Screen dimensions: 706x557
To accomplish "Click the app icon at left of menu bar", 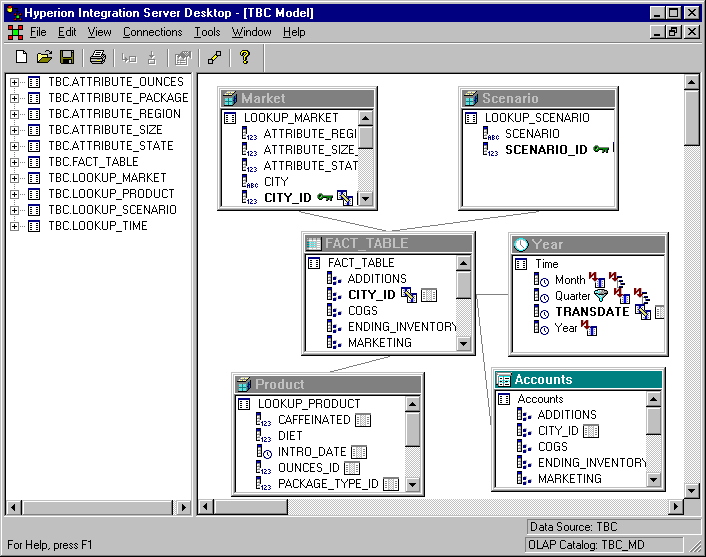I will (x=15, y=32).
